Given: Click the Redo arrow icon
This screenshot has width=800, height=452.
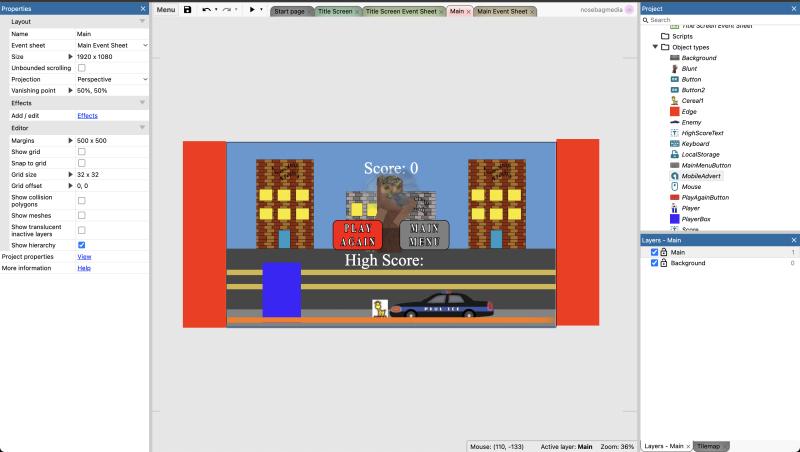Looking at the screenshot, I should [x=227, y=10].
